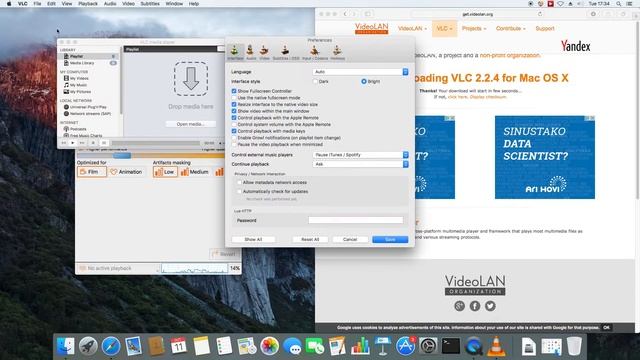This screenshot has height=360, width=640.
Task: Open the Input / Codecs preferences tab
Action: (315, 53)
